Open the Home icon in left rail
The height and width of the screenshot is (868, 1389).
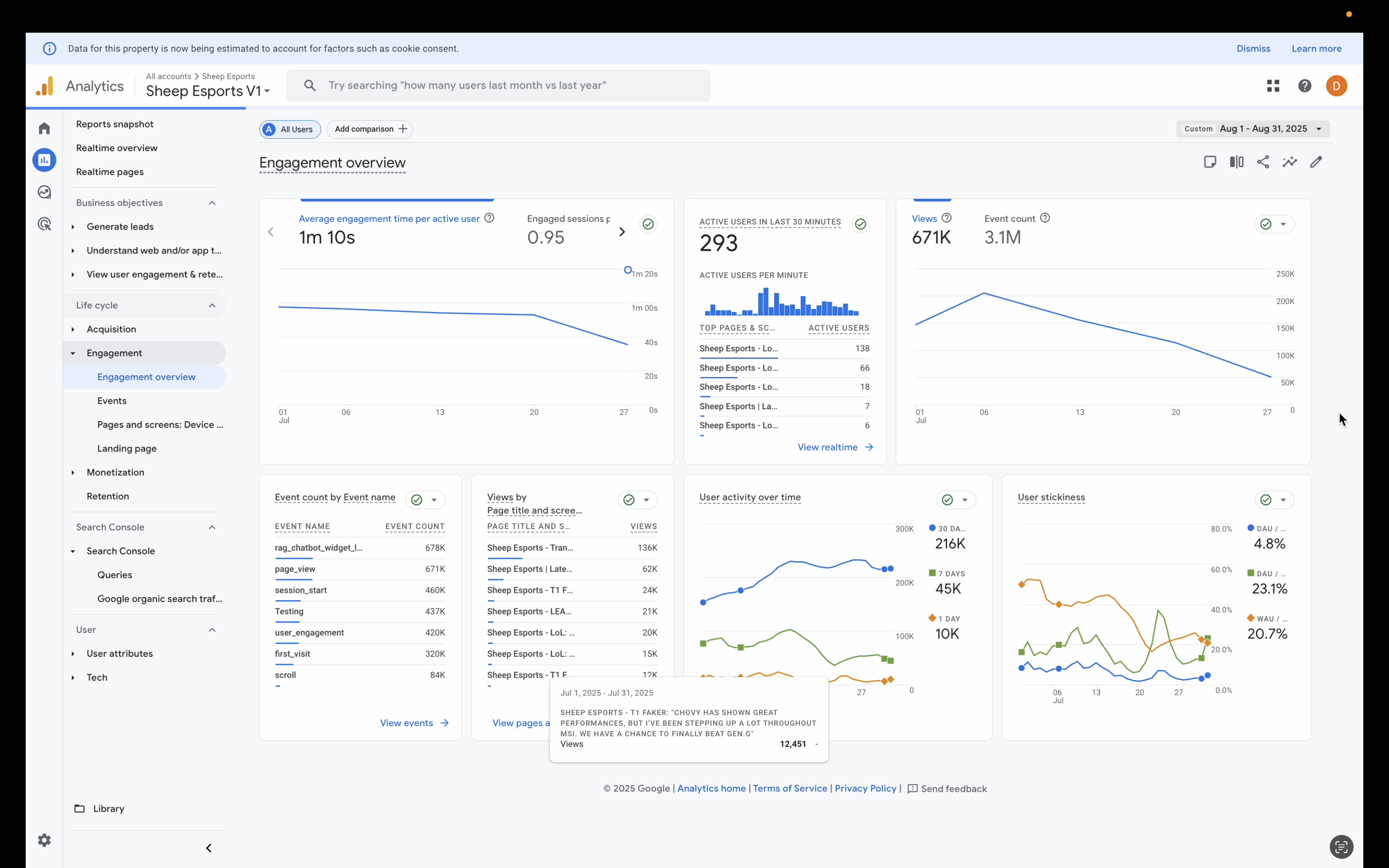44,128
